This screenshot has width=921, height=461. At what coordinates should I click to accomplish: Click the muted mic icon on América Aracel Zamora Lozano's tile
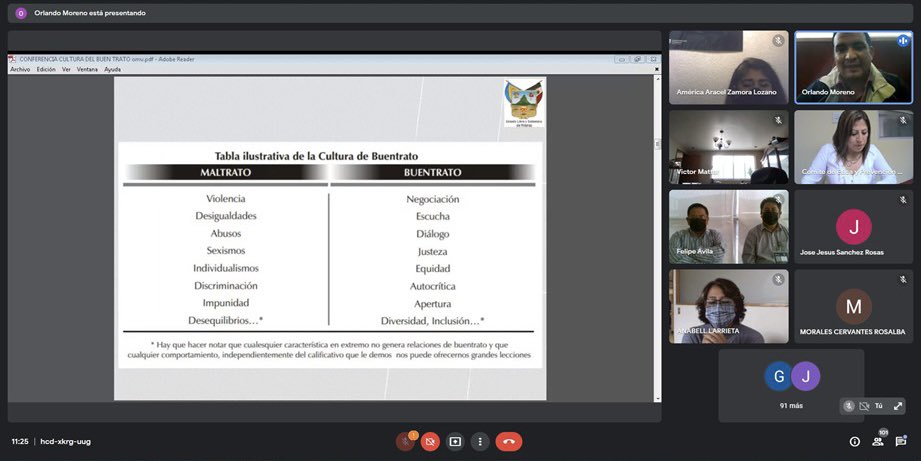(x=778, y=41)
